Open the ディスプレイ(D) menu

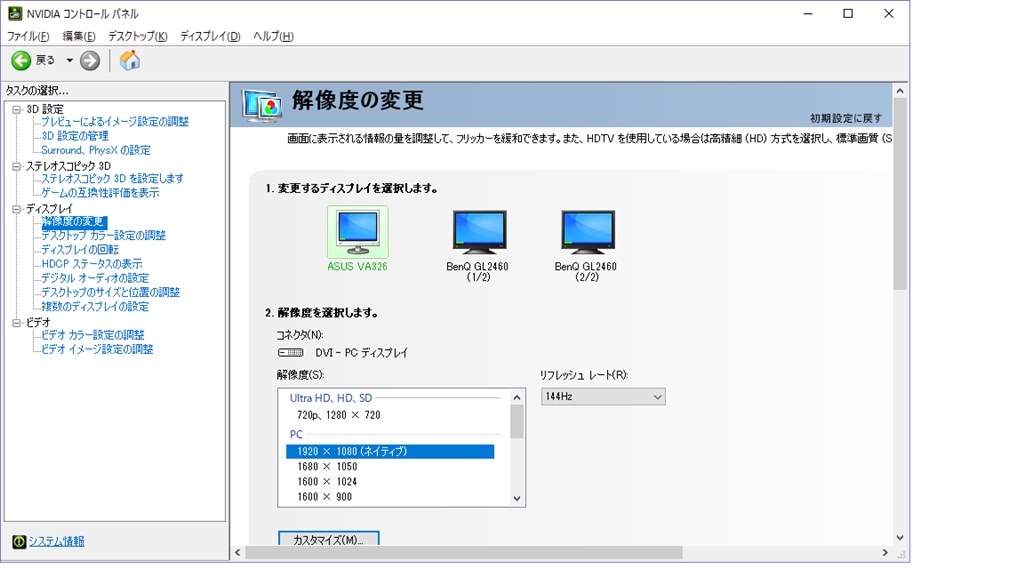click(x=210, y=37)
